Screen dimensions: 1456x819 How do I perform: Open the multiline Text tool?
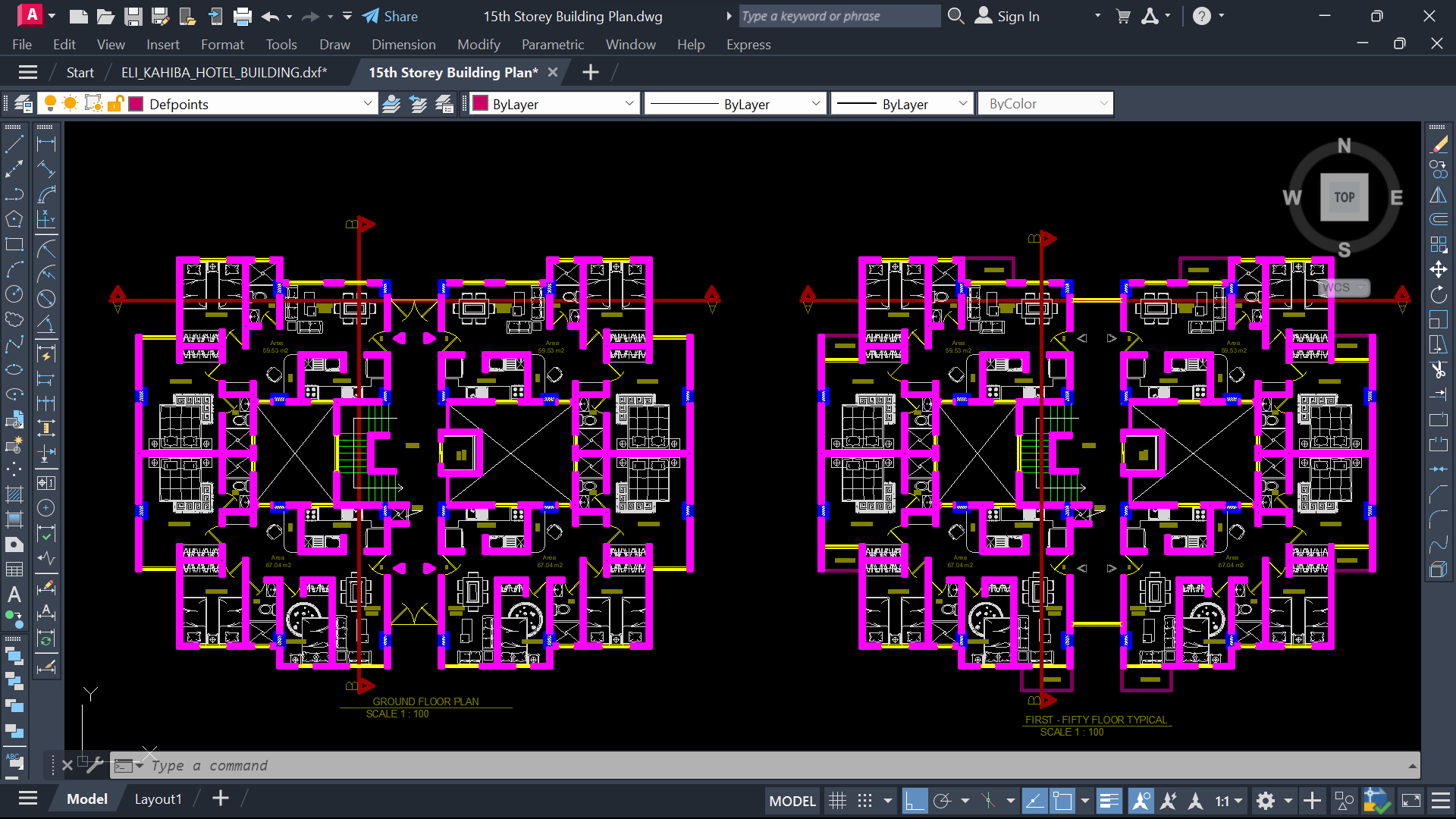[14, 595]
